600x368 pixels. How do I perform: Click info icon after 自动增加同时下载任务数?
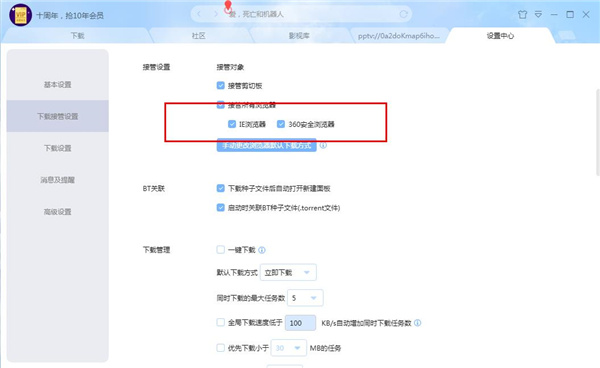pos(417,323)
